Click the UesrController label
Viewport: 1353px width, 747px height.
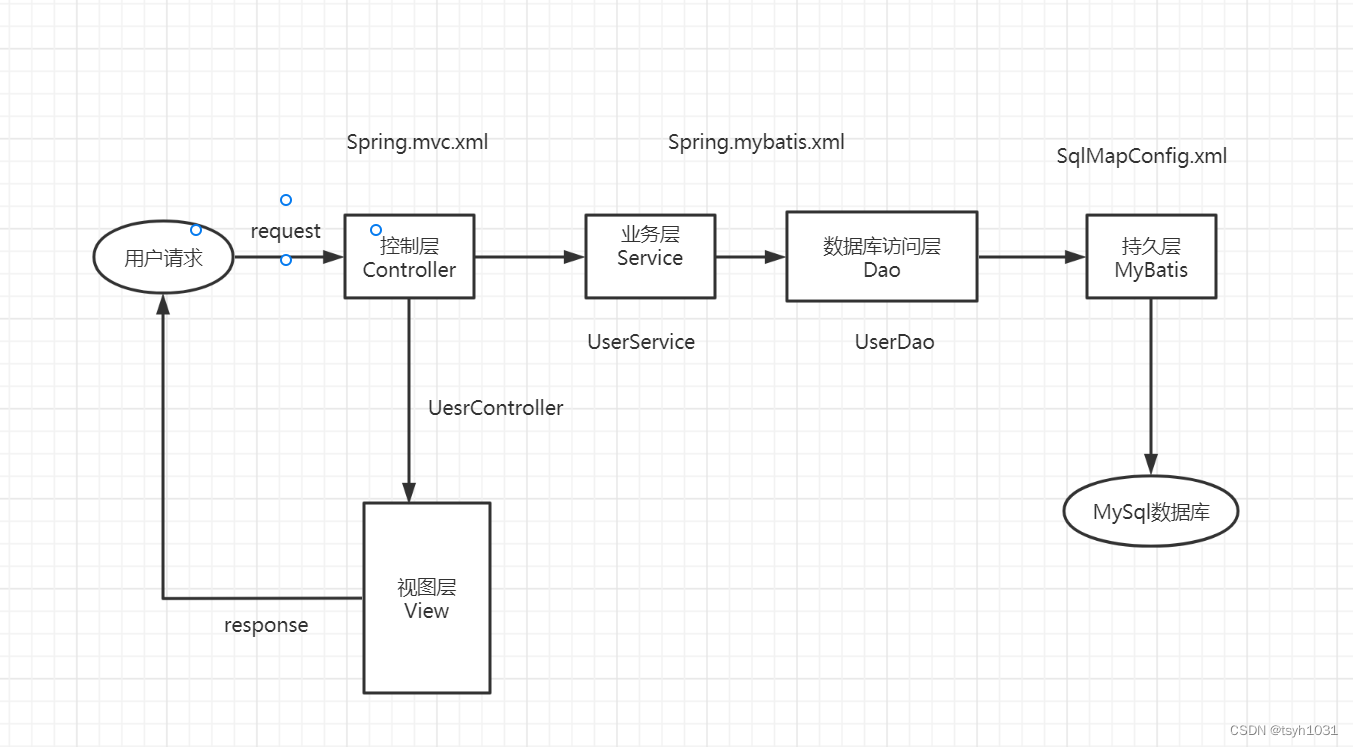[495, 408]
